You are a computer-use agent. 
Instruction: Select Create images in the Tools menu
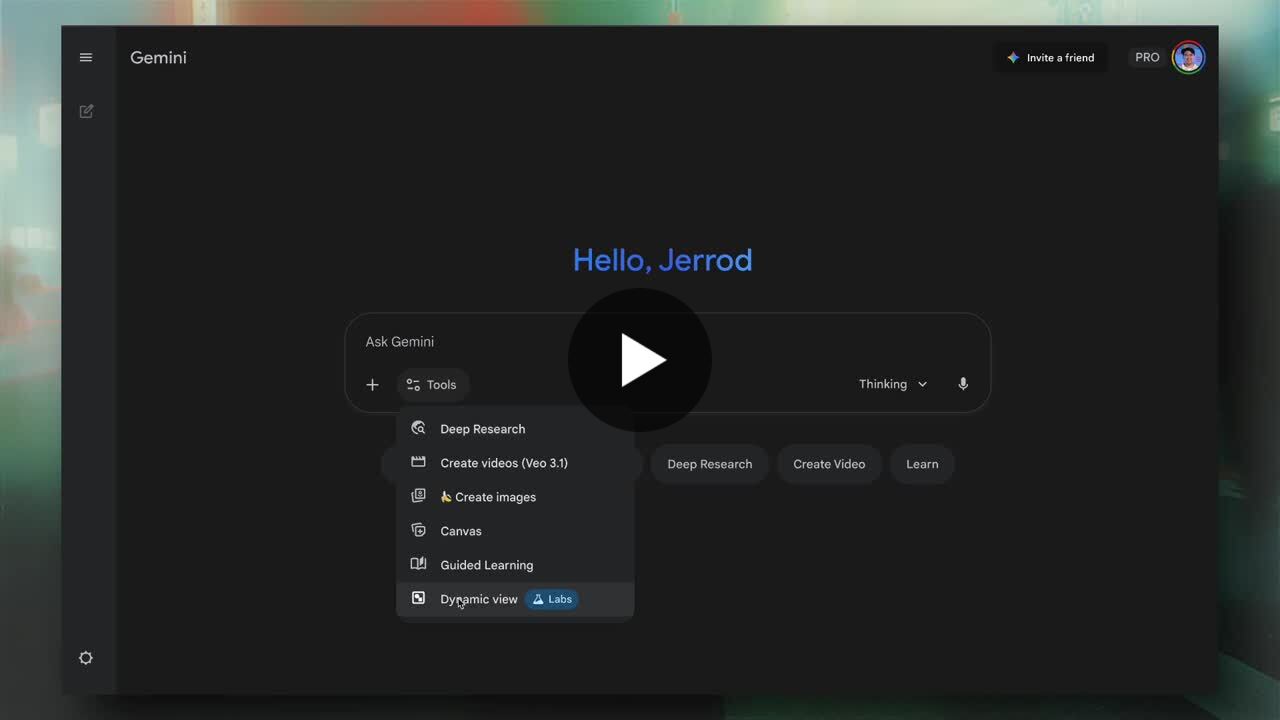coord(515,497)
